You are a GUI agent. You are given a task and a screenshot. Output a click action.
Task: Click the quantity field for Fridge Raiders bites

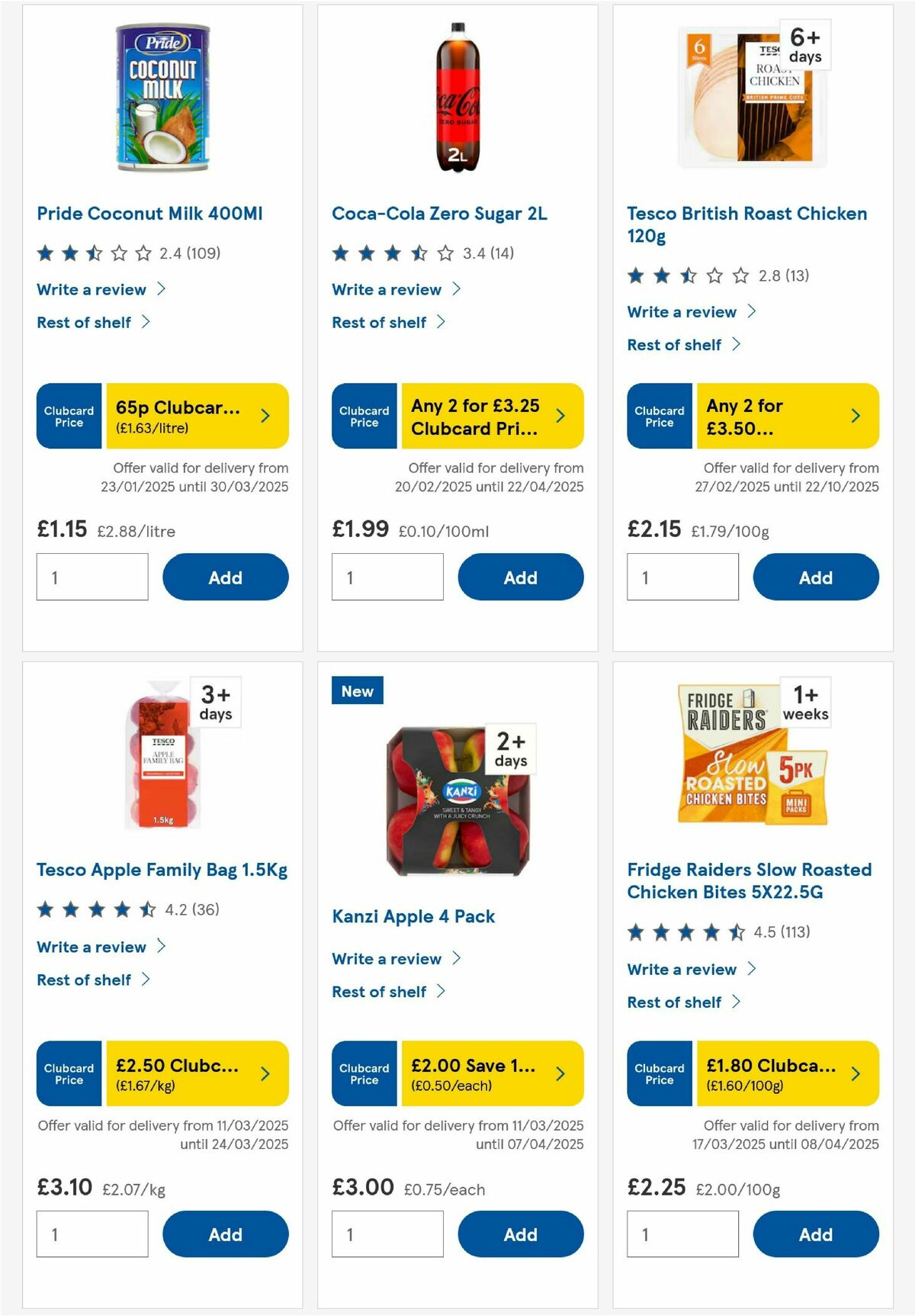point(682,1234)
